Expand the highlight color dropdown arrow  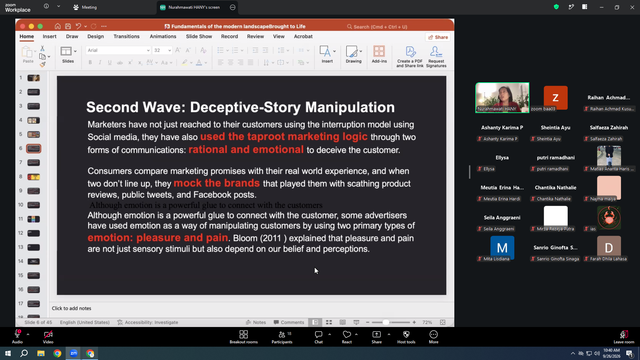pyautogui.click(x=191, y=63)
